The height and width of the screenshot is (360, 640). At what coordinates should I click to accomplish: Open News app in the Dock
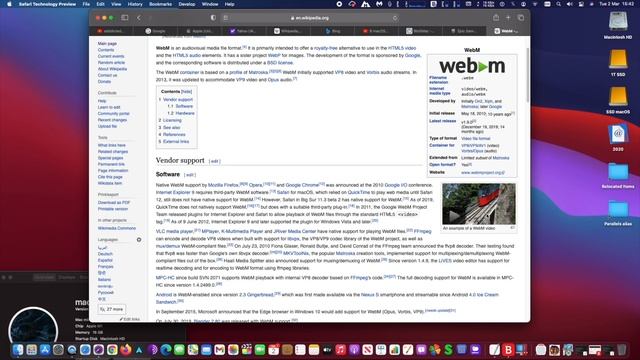point(367,349)
